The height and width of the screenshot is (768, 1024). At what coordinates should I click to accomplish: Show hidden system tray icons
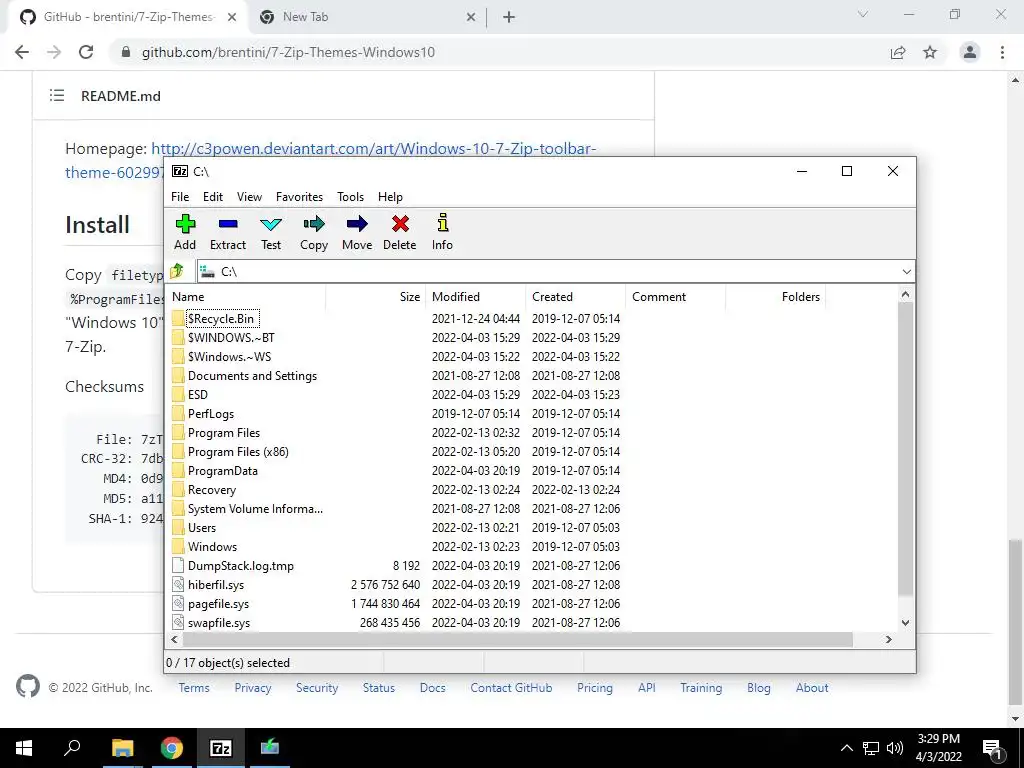pyautogui.click(x=846, y=748)
